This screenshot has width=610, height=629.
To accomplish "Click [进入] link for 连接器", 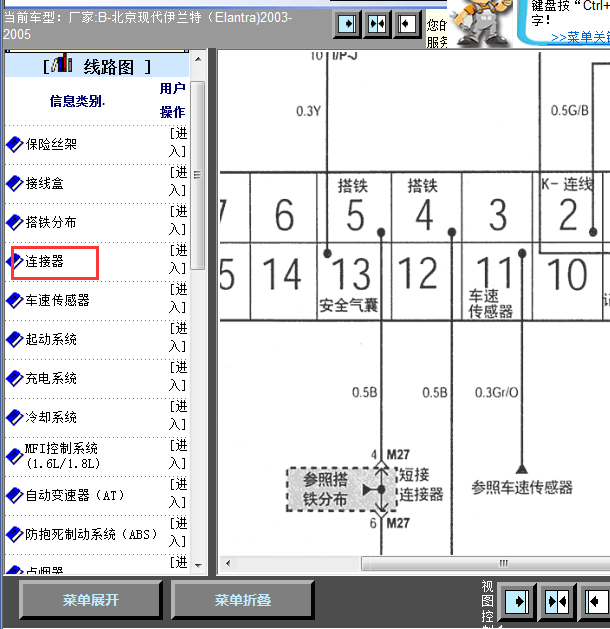I will point(178,259).
